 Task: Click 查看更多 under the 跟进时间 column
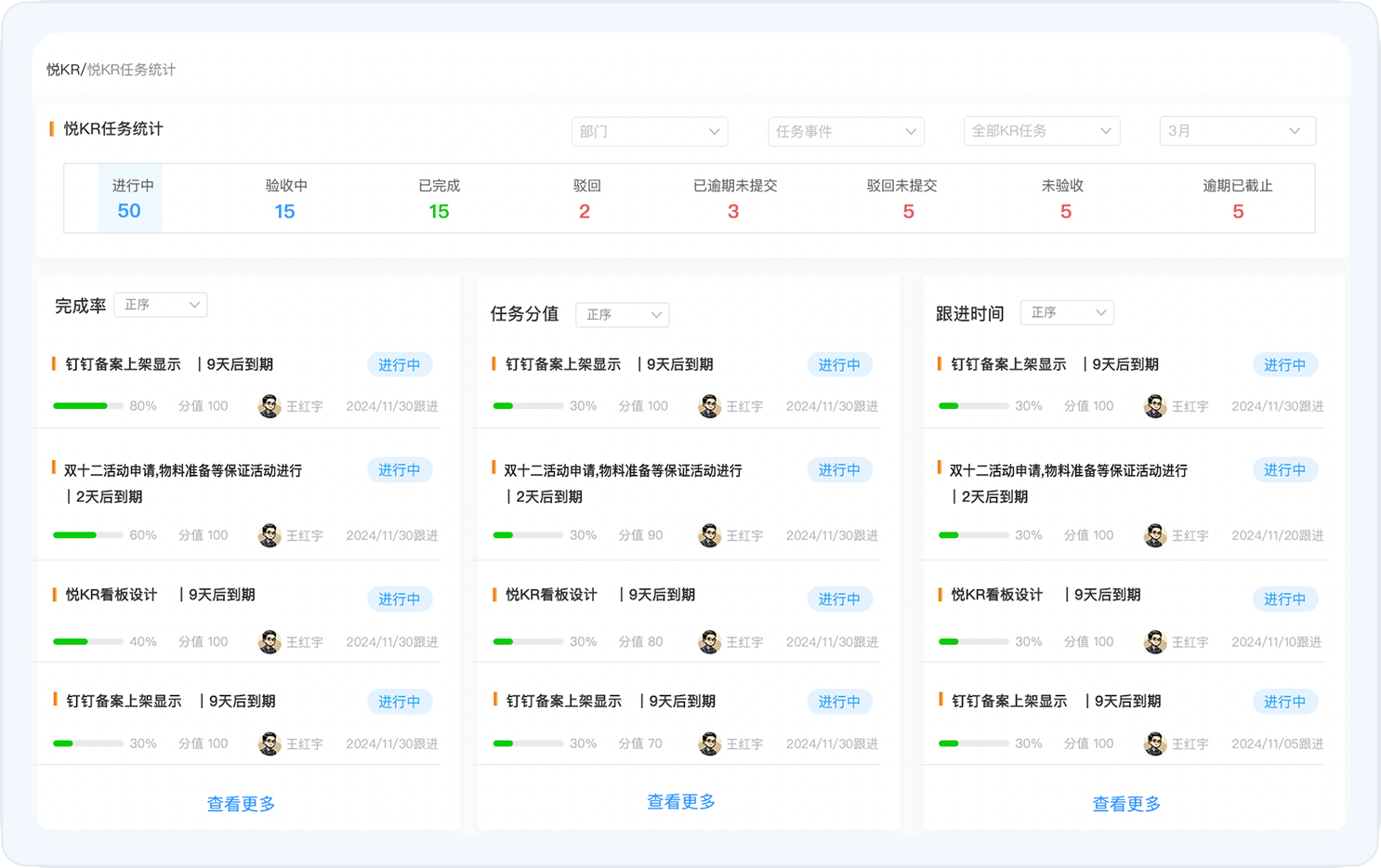(1126, 804)
